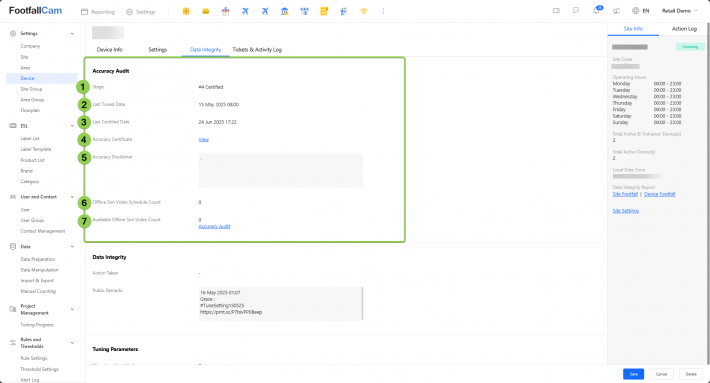Open the Settings top menu
This screenshot has width=710, height=383.
(x=141, y=12)
